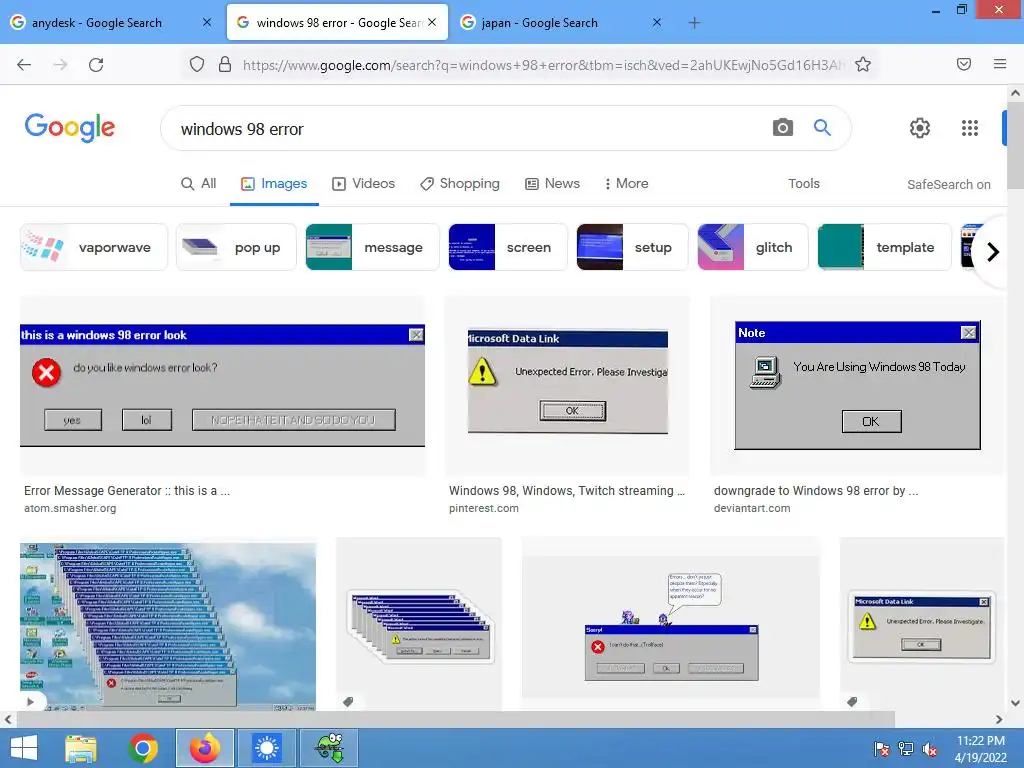The image size is (1024, 768).
Task: Reload the current page
Action: coord(96,65)
